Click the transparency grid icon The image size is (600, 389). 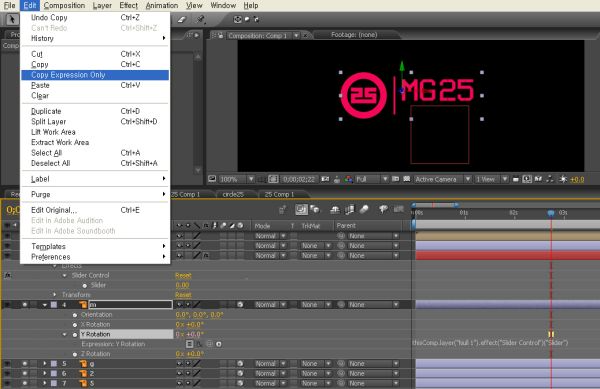(407, 179)
